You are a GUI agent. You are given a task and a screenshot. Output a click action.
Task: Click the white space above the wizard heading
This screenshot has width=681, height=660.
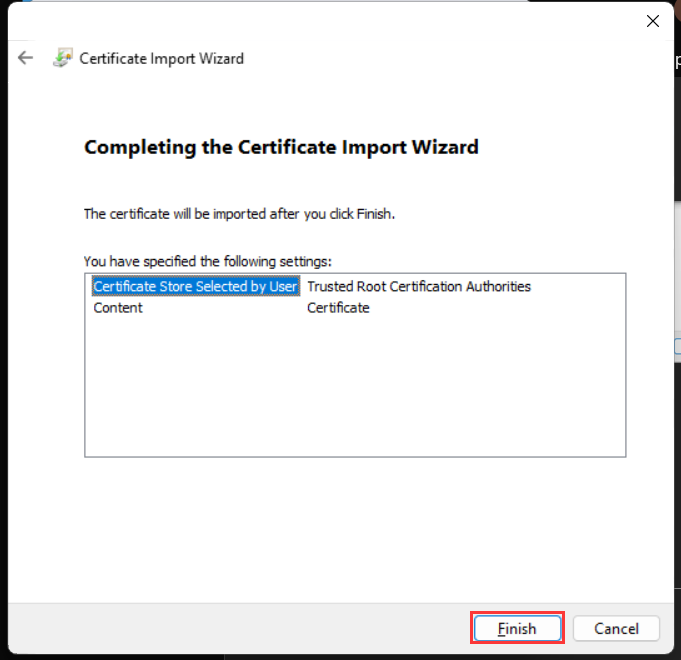click(340, 105)
